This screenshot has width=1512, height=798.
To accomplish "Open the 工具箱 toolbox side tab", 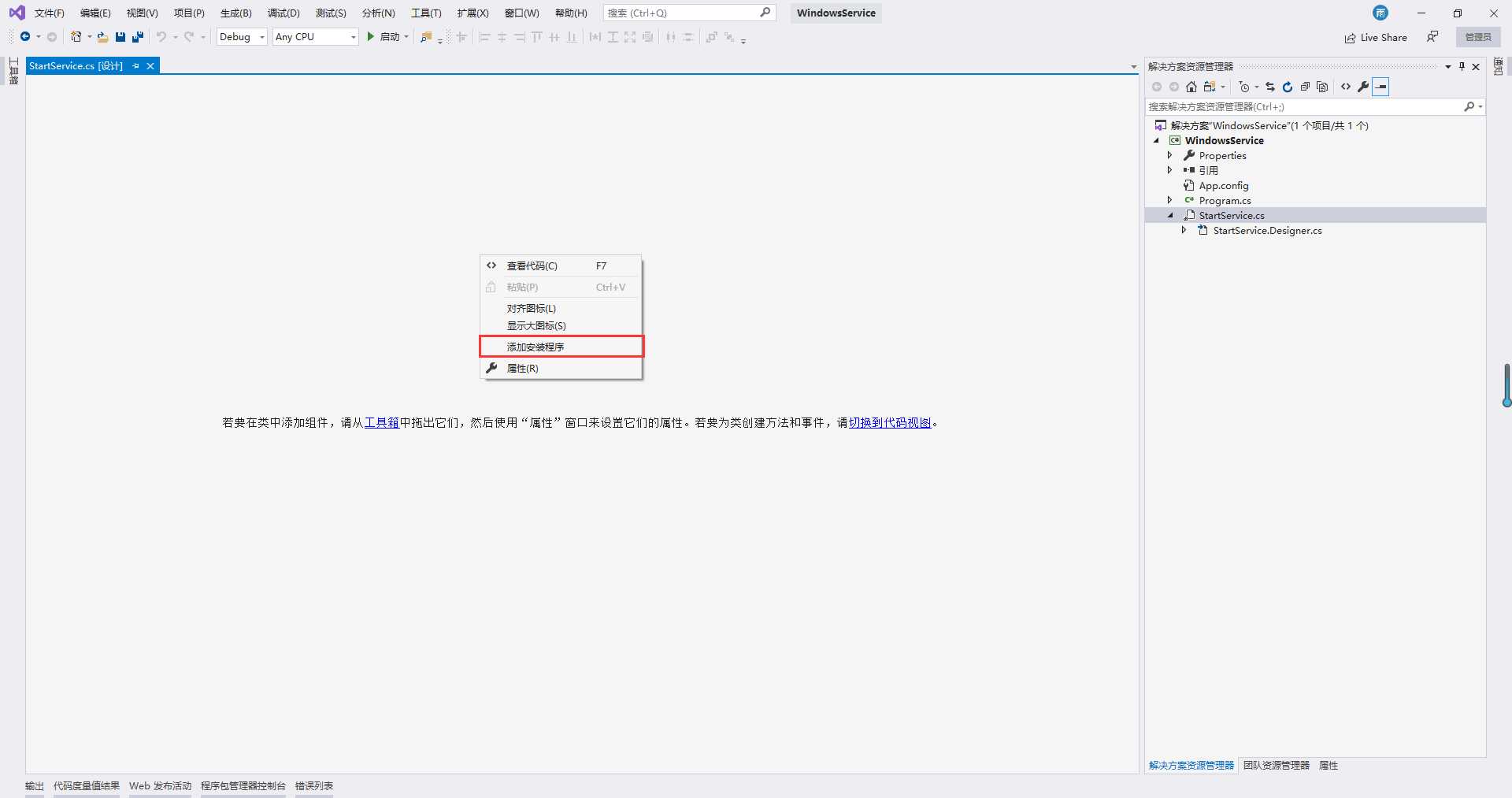I will [x=13, y=71].
